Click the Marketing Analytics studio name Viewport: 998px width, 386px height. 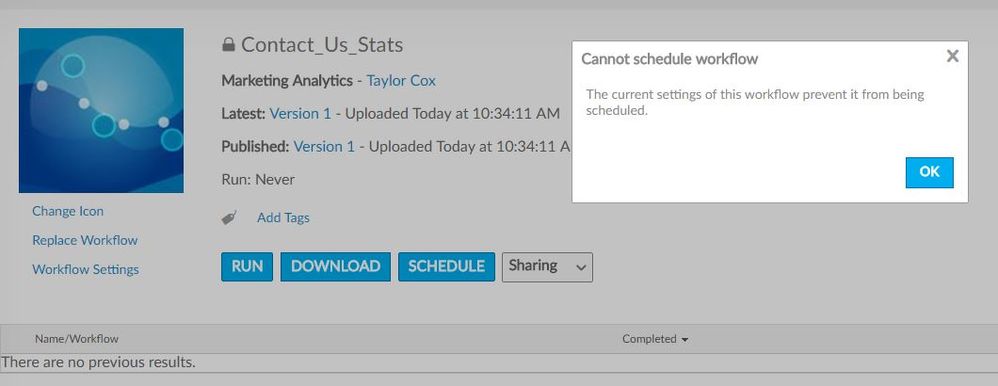[287, 81]
